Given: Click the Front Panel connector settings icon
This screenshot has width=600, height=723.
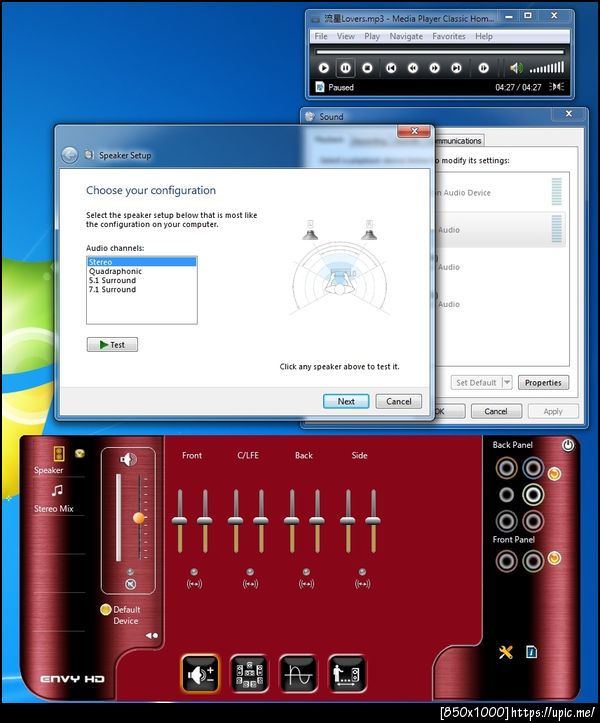Looking at the screenshot, I should click(x=554, y=558).
